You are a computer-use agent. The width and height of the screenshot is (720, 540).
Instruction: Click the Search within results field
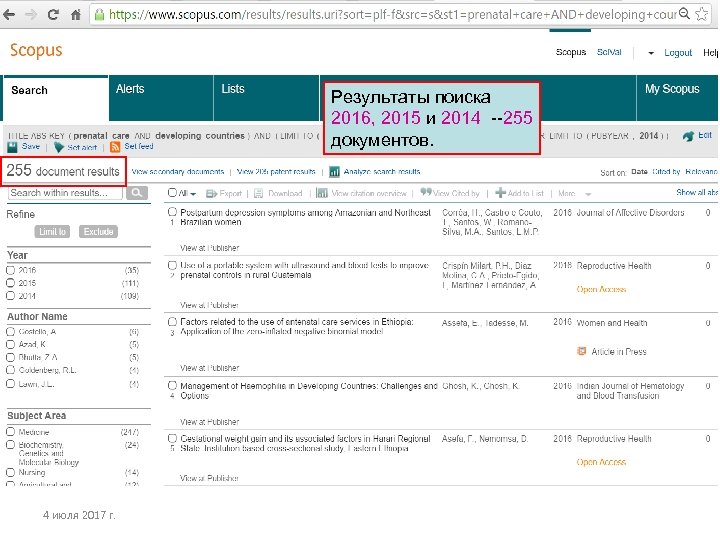coord(65,193)
